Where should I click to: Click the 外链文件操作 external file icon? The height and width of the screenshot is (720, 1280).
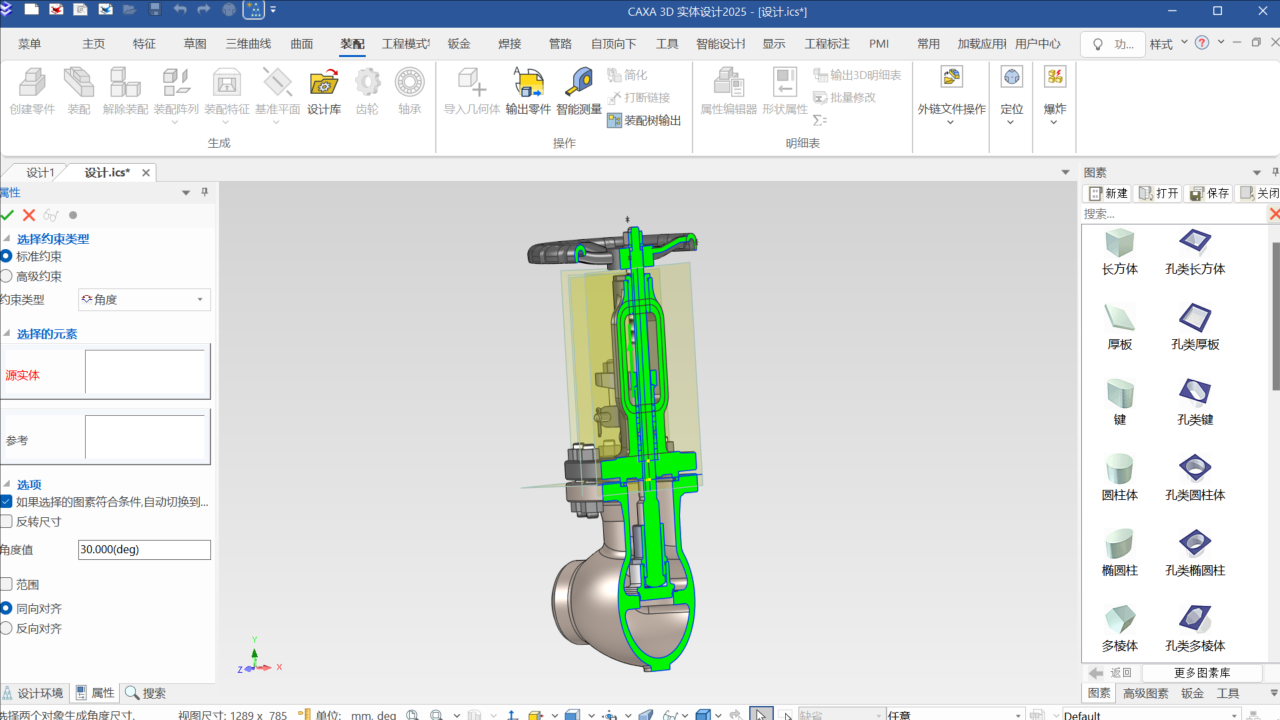coord(951,78)
